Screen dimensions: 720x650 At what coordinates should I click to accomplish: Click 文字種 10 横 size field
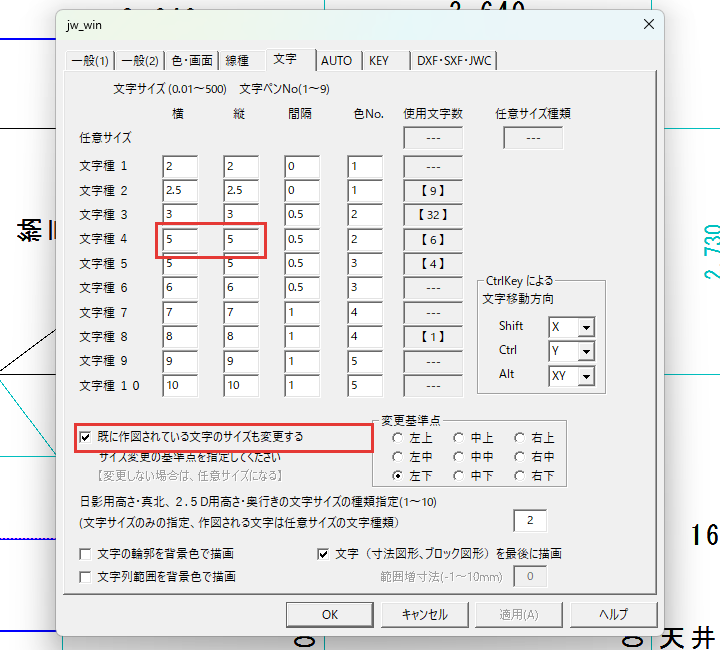[180, 386]
